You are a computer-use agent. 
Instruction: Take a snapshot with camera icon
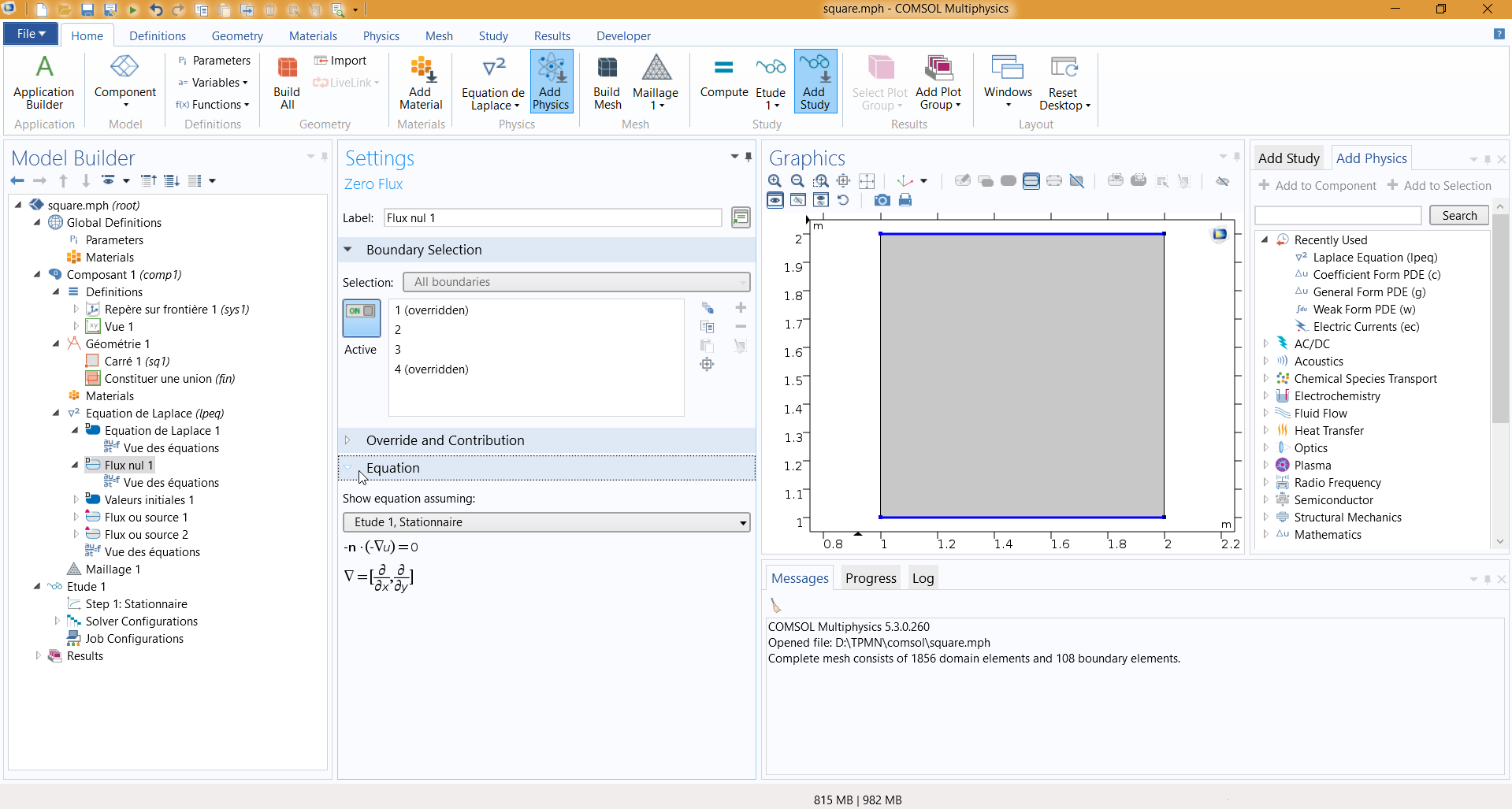882,200
